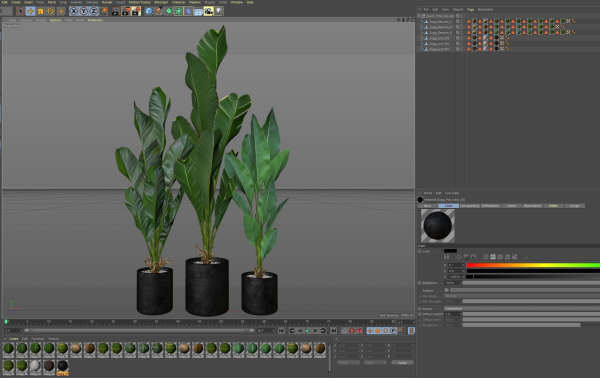Viewport: 600px width, 378px height.
Task: Click the color picker eyedropper icon
Action: point(526,257)
